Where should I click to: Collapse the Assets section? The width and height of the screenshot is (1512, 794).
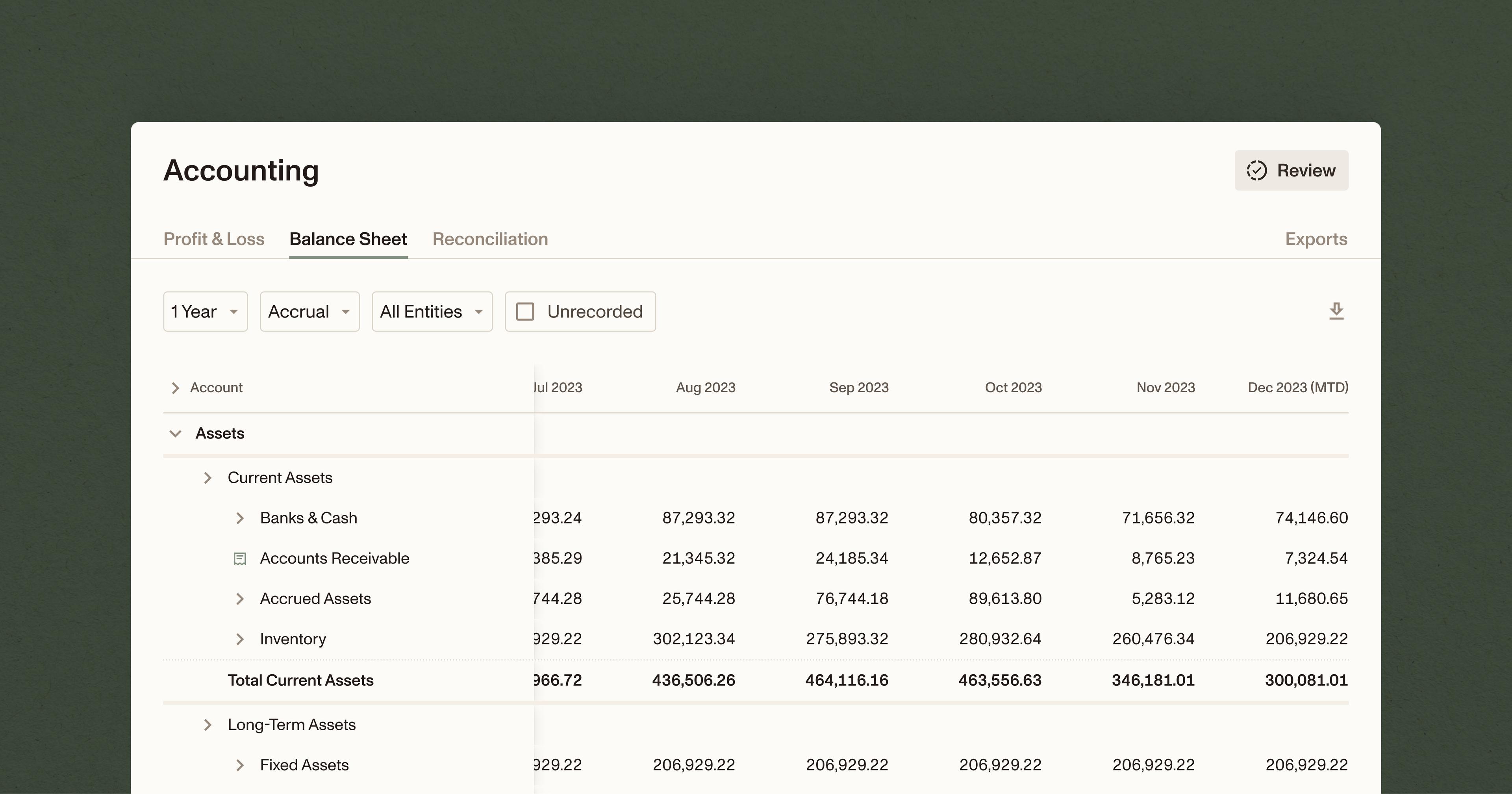(x=175, y=433)
